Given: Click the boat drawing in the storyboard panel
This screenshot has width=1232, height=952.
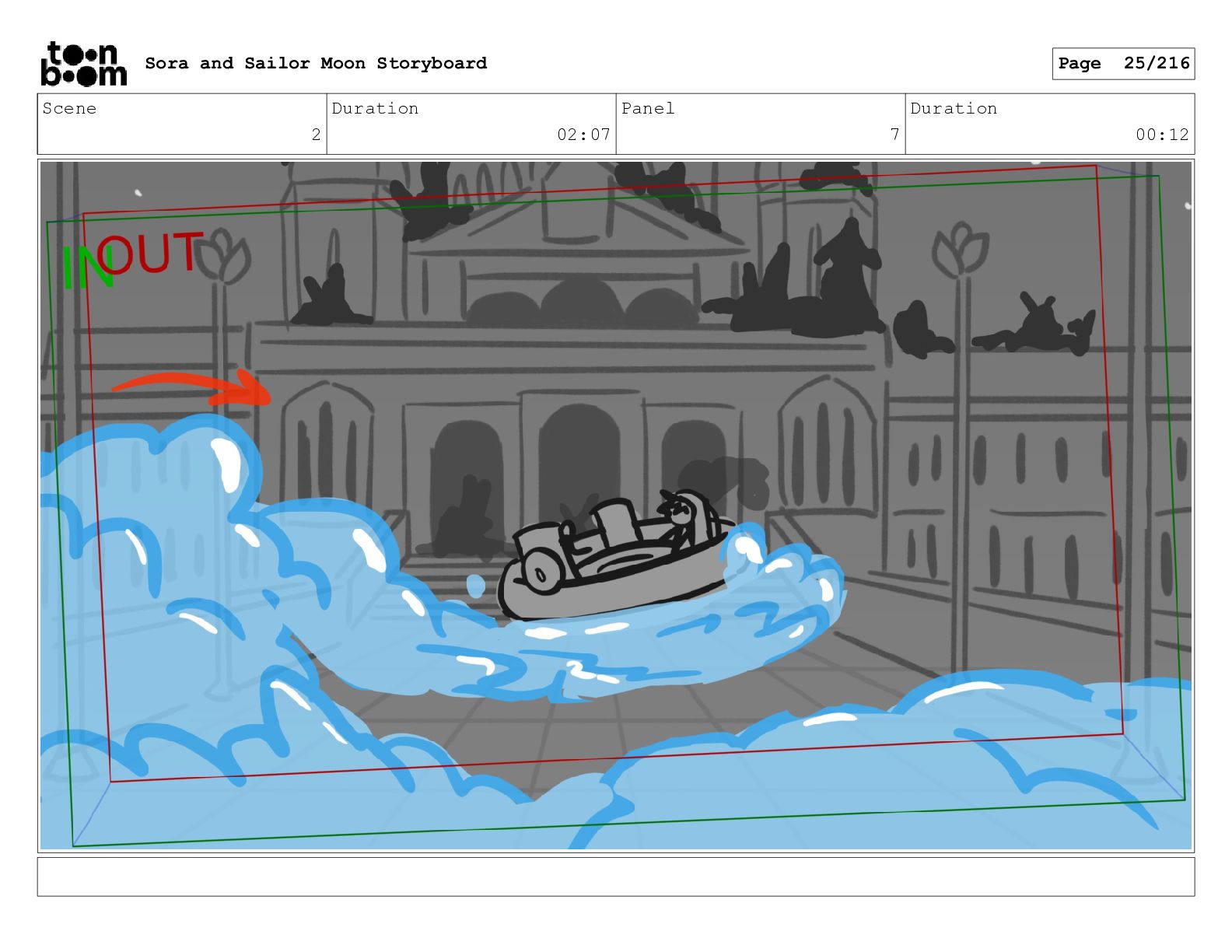Looking at the screenshot, I should pos(616,555).
